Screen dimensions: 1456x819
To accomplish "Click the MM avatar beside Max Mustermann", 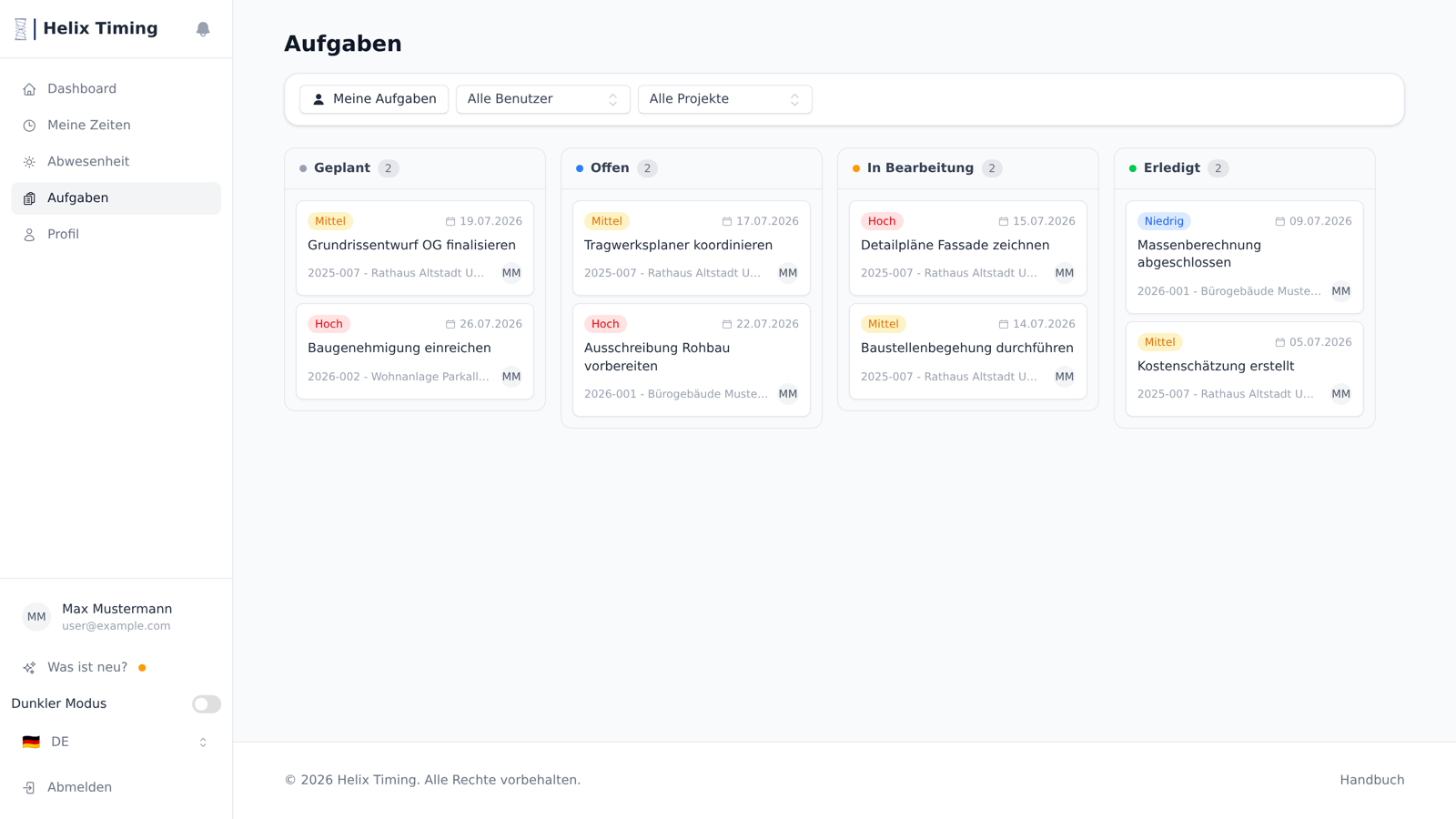I will [36, 617].
